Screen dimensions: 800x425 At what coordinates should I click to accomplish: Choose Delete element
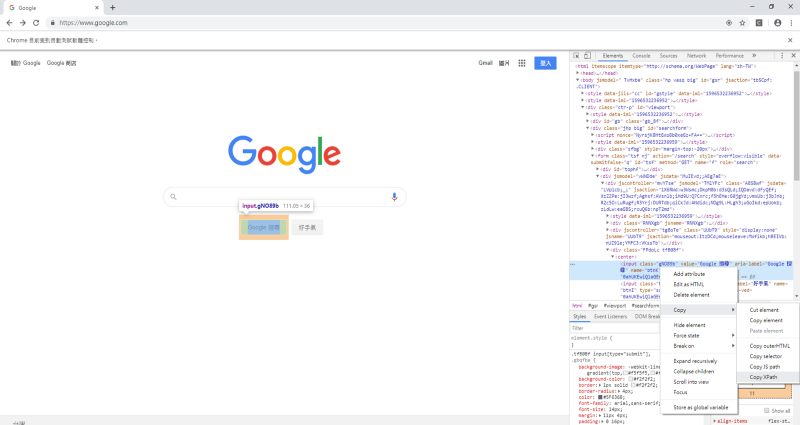click(x=699, y=295)
